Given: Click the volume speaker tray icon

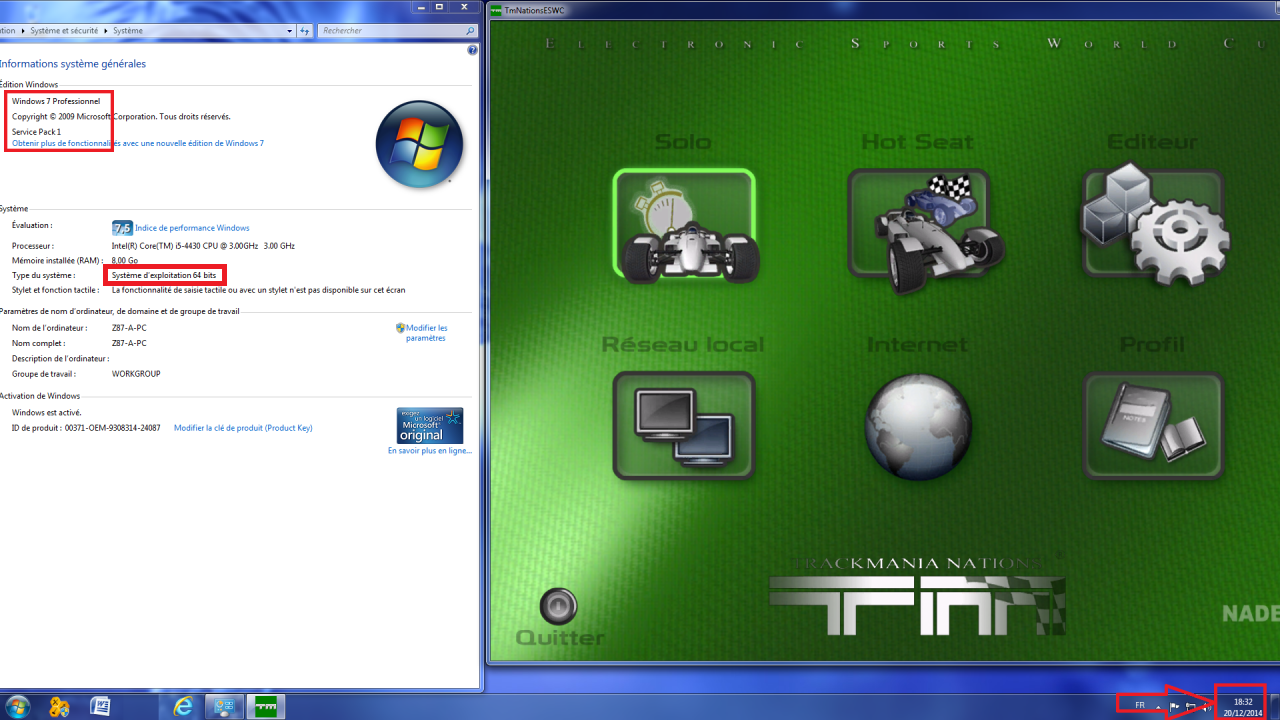Looking at the screenshot, I should (1206, 706).
